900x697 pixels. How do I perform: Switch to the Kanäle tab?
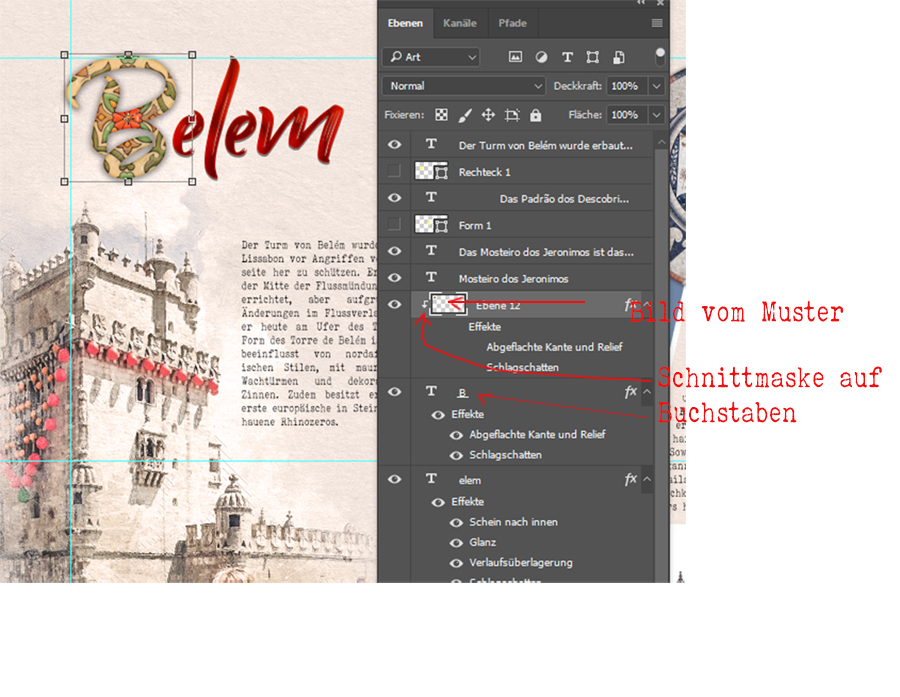point(460,23)
